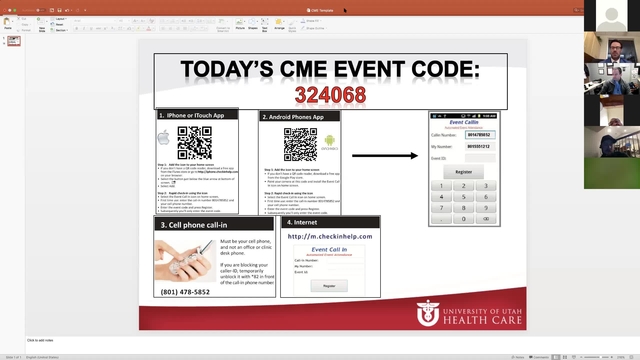Viewport: 640px width, 360px height.
Task: Click the phone number (801) 478-5852
Action: (185, 292)
